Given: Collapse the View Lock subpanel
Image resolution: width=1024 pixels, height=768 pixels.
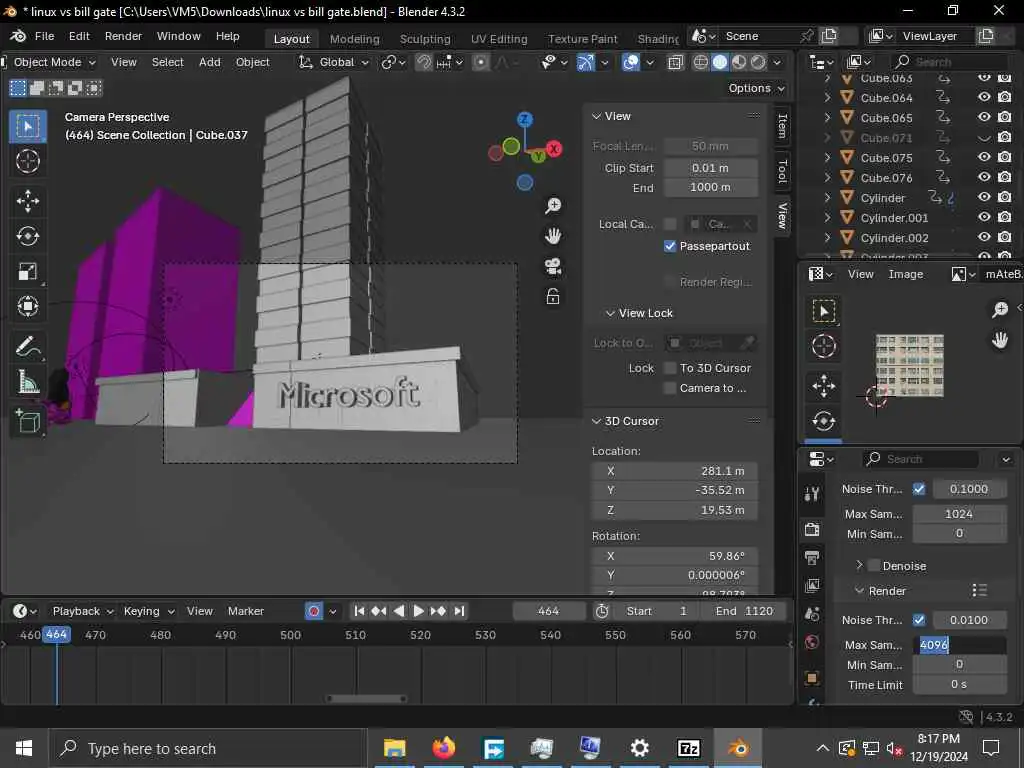Looking at the screenshot, I should coord(610,313).
